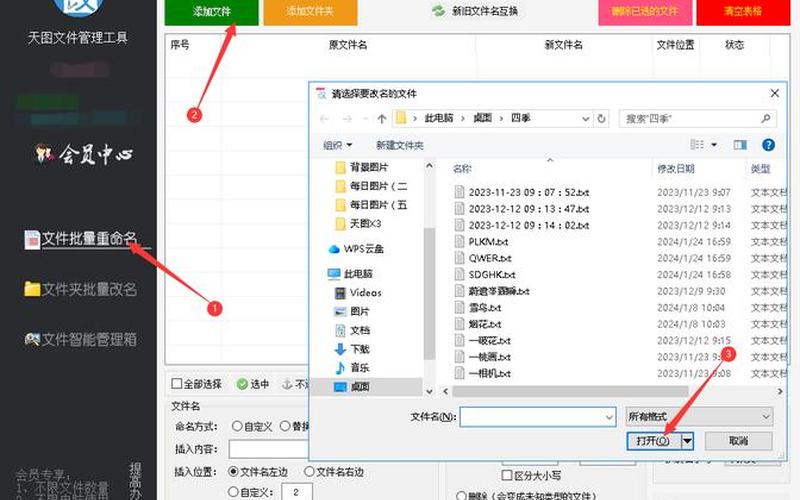Select 下载 in navigation tree
The width and height of the screenshot is (800, 500).
352,349
